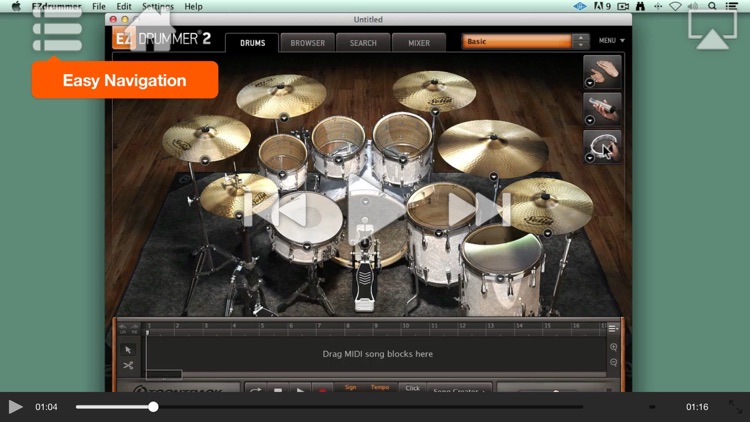Click the 01:16 total time label

click(697, 407)
